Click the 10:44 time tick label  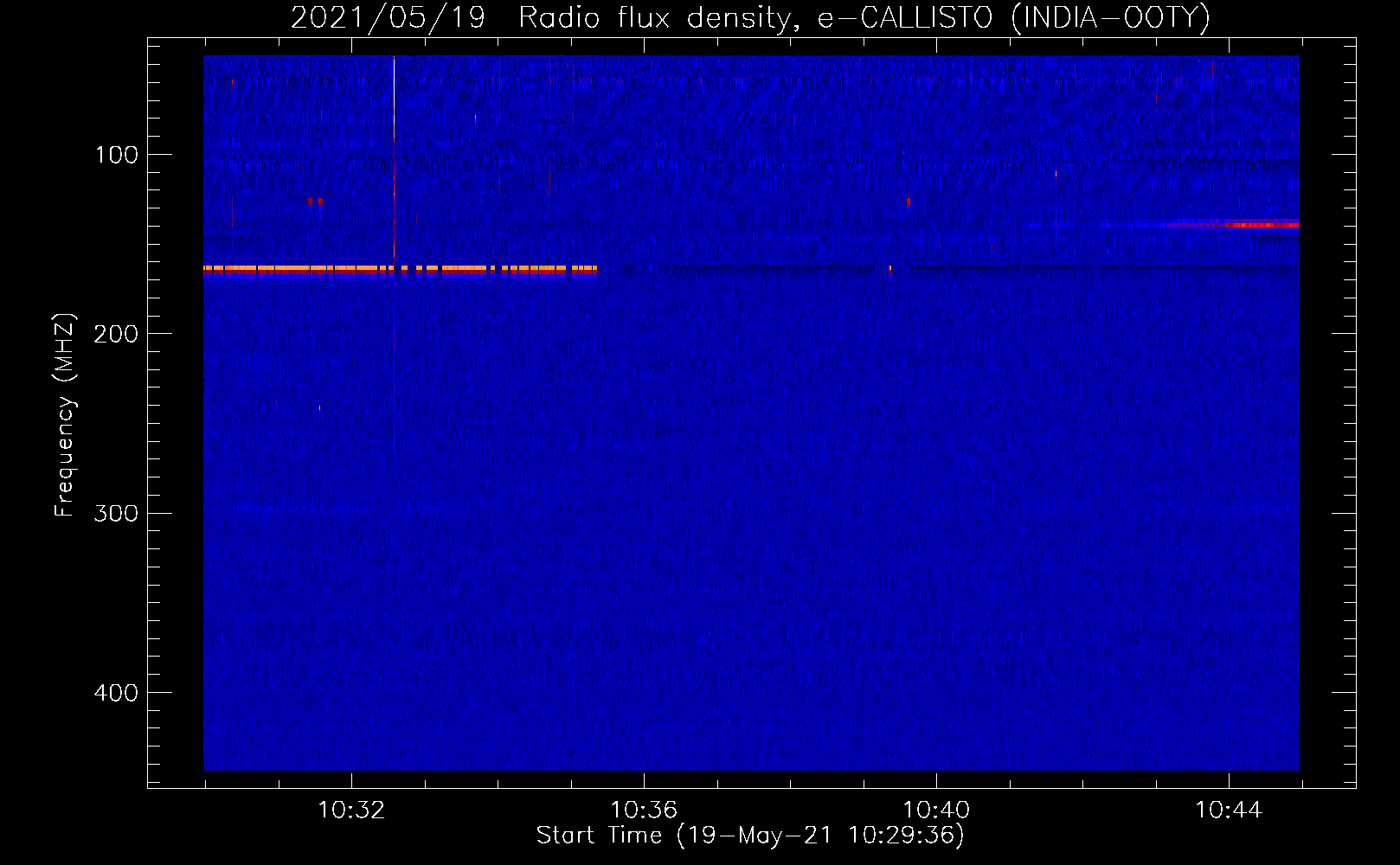pyautogui.click(x=1229, y=811)
